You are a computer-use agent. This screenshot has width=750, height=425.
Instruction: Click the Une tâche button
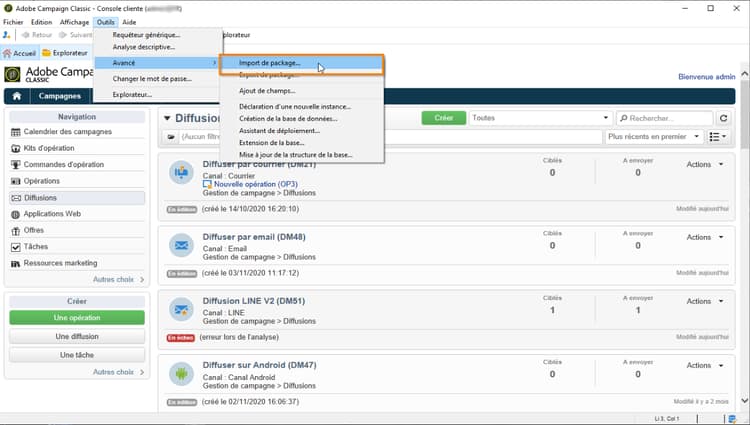click(x=77, y=355)
